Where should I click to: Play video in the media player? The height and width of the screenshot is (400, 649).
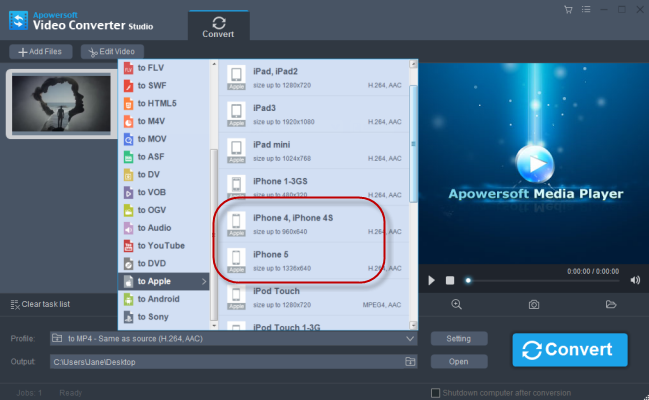(431, 281)
